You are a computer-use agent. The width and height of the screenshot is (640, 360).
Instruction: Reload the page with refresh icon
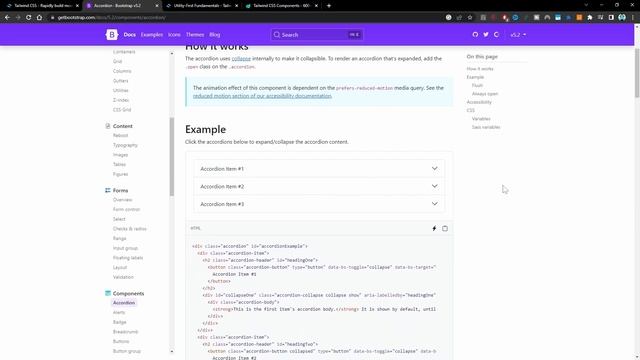coord(29,18)
